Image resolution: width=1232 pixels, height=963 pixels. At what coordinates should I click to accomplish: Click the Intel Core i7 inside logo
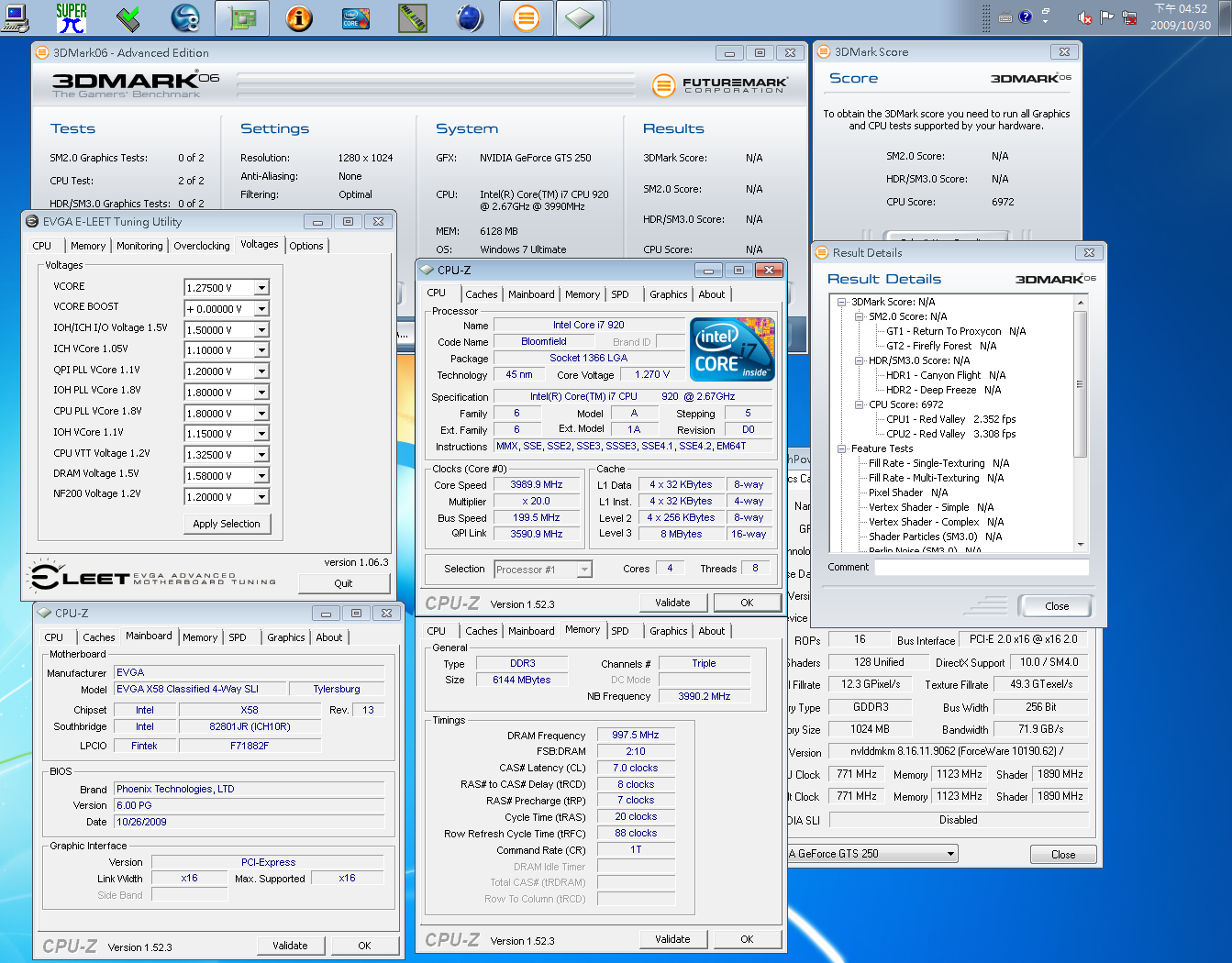[732, 349]
